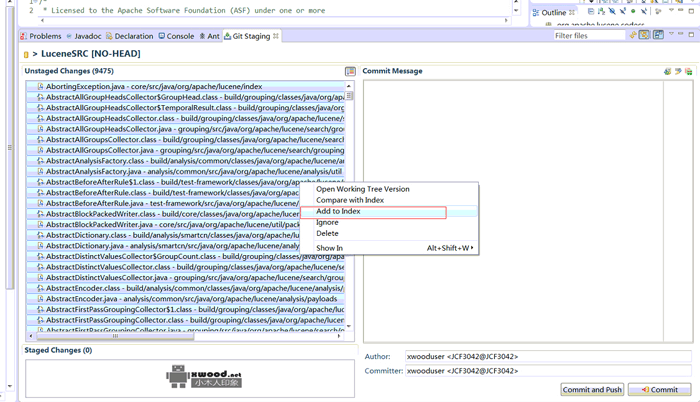Screen dimensions: 700x402
Task: Click the Committer field
Action: 548,371
